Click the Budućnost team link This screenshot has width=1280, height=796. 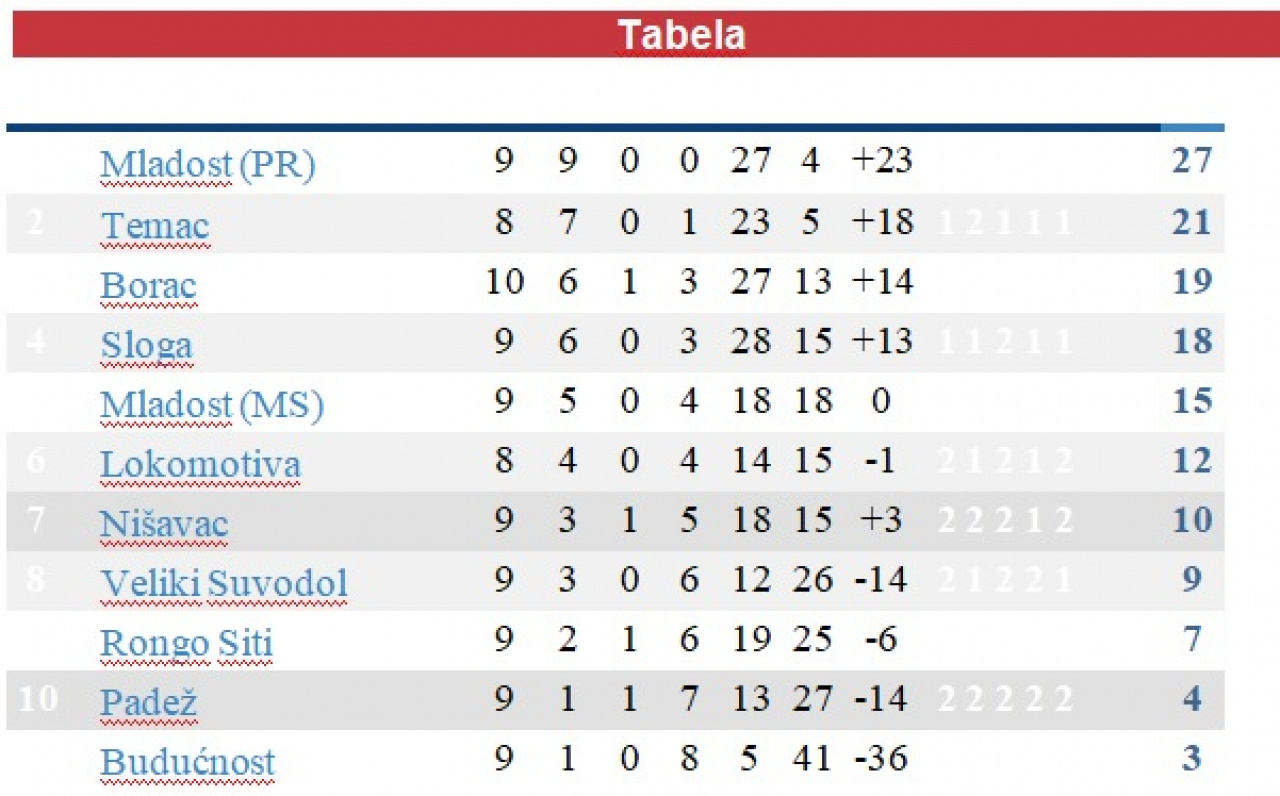187,761
